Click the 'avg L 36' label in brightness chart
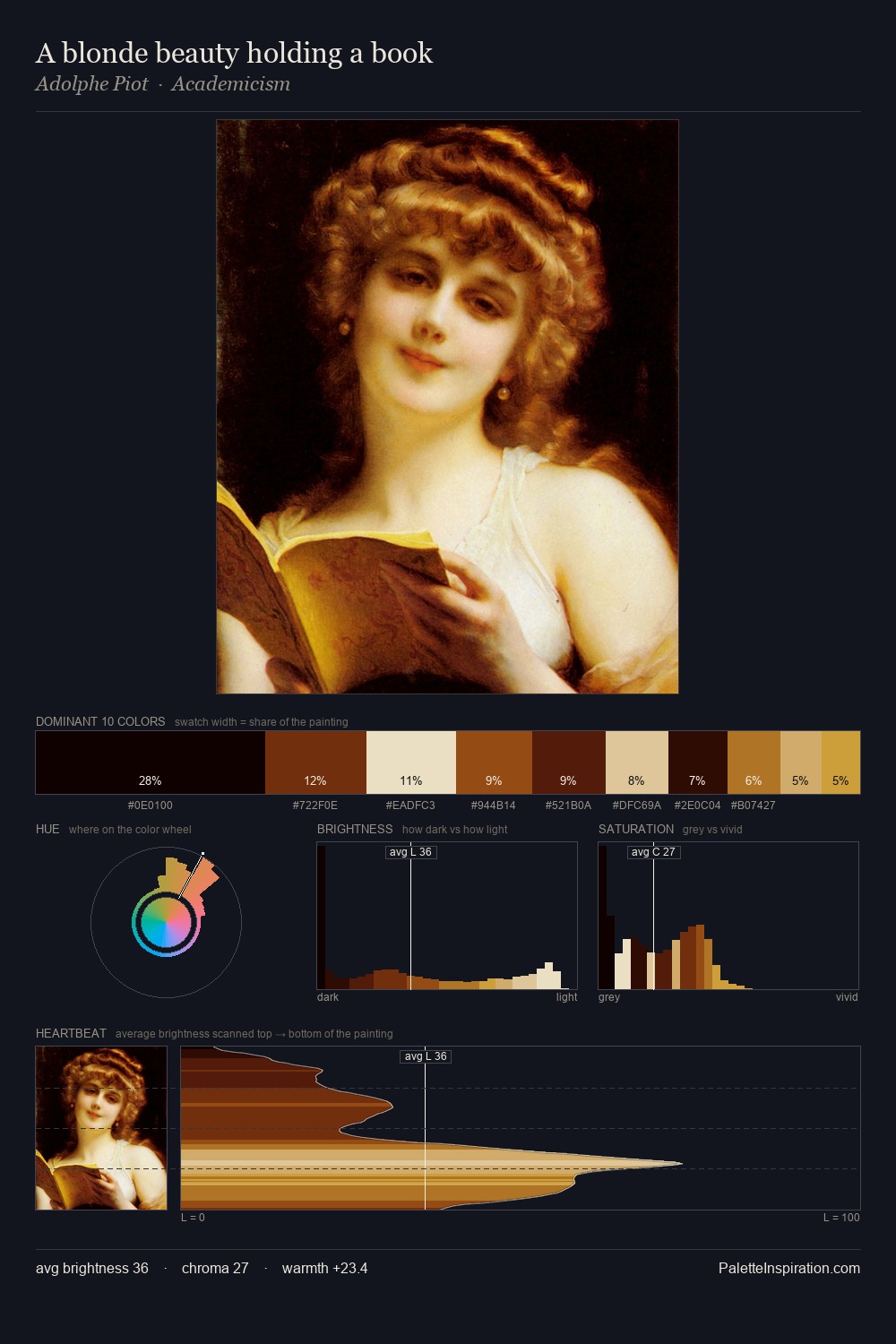This screenshot has height=1344, width=896. 411,852
